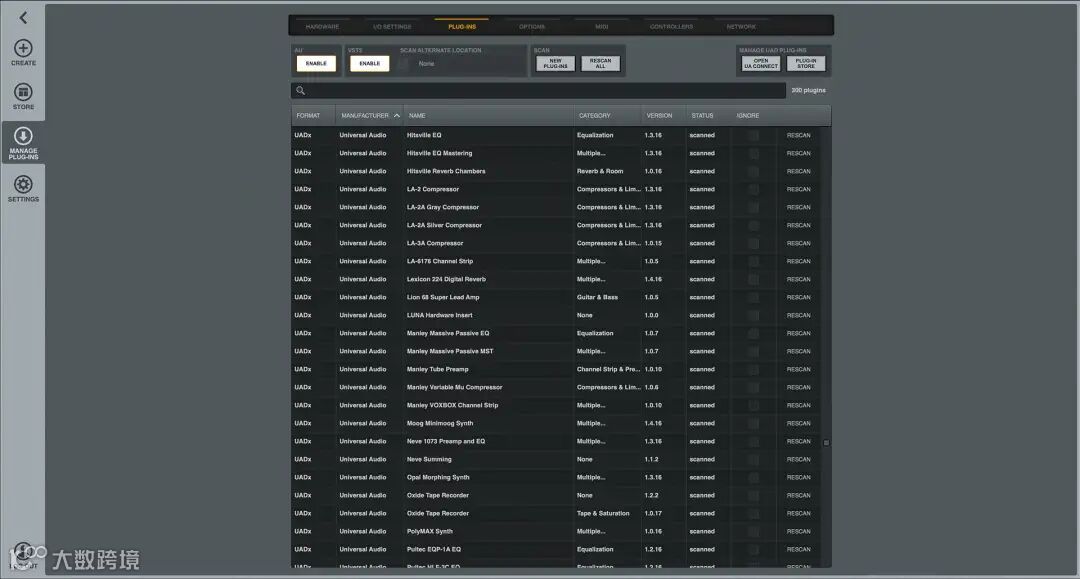
Task: Tick Ignore checkbox for LA-3A Compressor
Action: coord(754,244)
